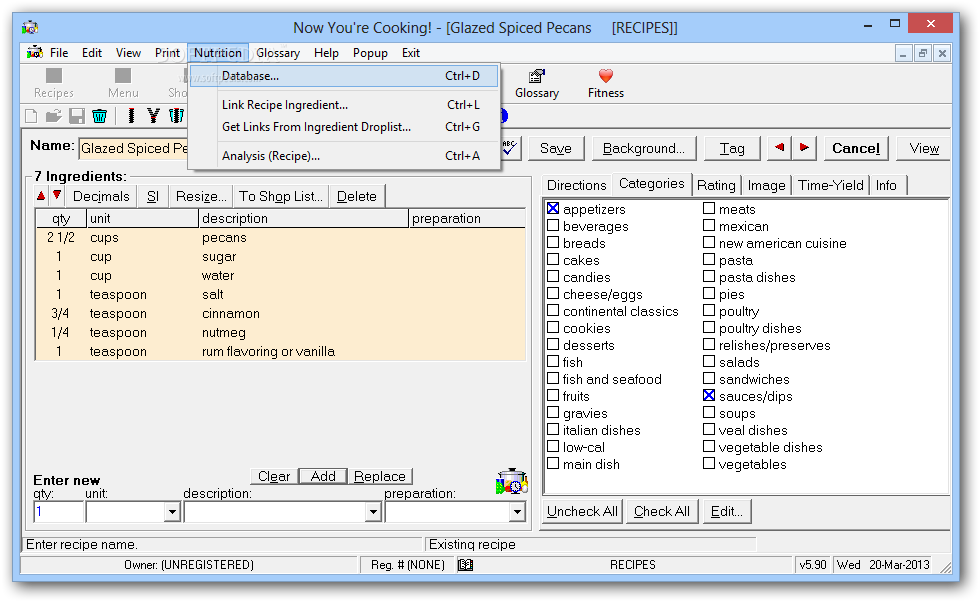Click the Add ingredient button
The height and width of the screenshot is (602, 980).
pos(323,476)
